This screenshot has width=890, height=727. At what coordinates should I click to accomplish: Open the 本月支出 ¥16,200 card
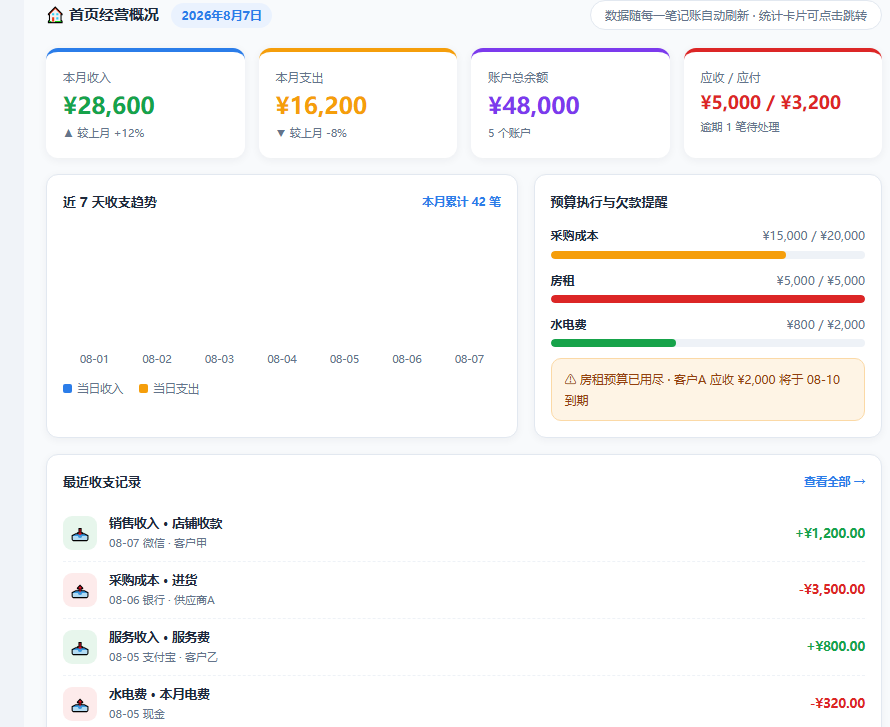358,103
